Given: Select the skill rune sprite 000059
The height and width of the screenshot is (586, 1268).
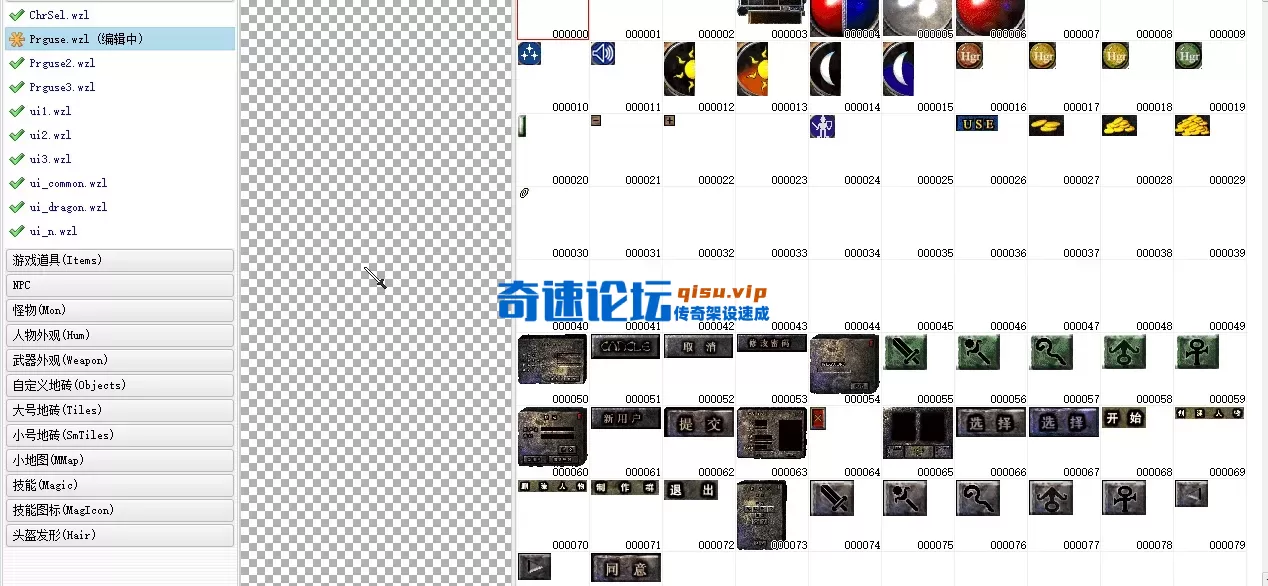Looking at the screenshot, I should point(1197,352).
